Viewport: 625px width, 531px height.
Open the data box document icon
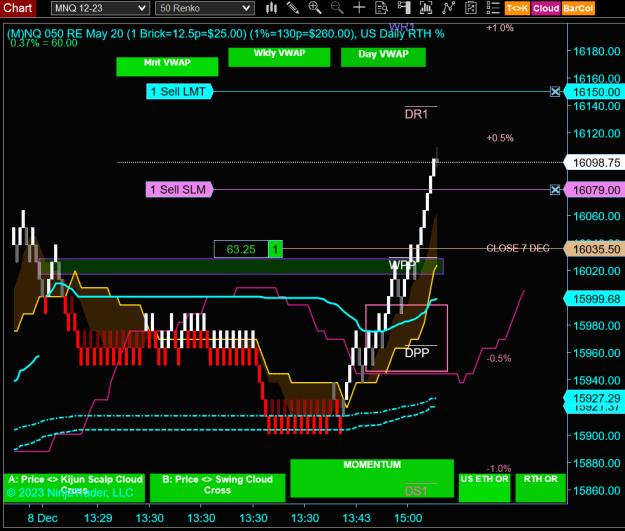381,8
